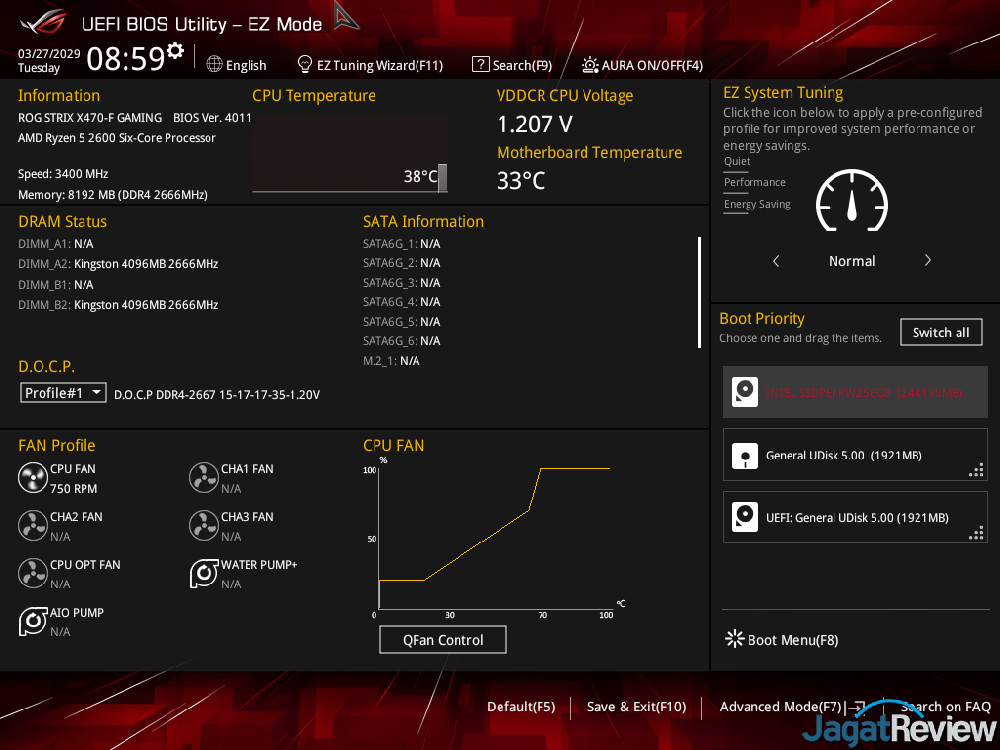Click the EZ Tuning Wizard lightbulb icon
The height and width of the screenshot is (750, 1000).
pyautogui.click(x=305, y=65)
